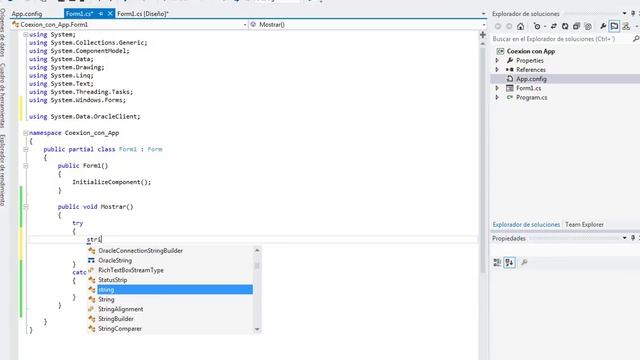Click the class icon beside StatusStrip suggestion

tap(92, 280)
